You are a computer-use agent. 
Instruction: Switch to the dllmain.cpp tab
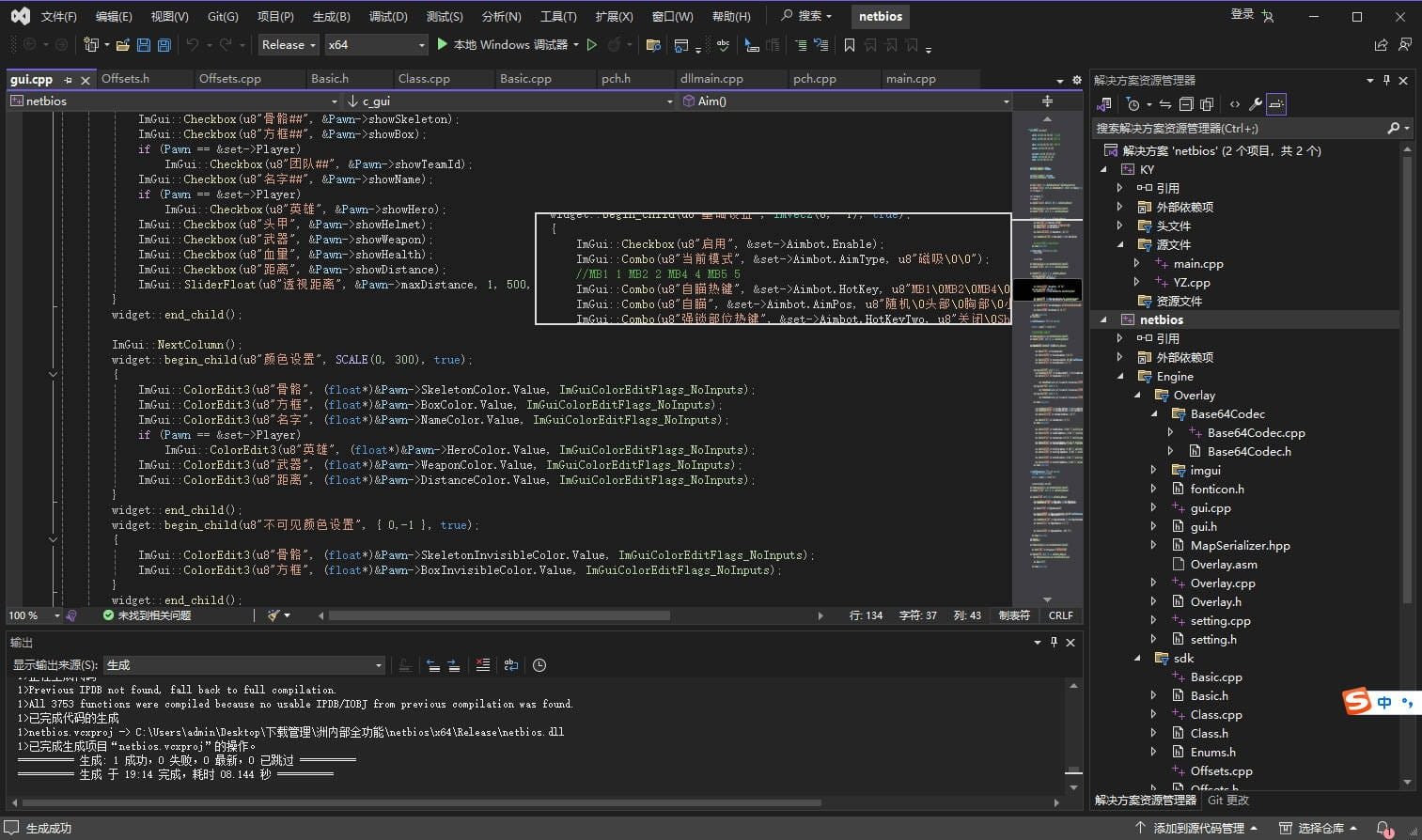pyautogui.click(x=711, y=79)
